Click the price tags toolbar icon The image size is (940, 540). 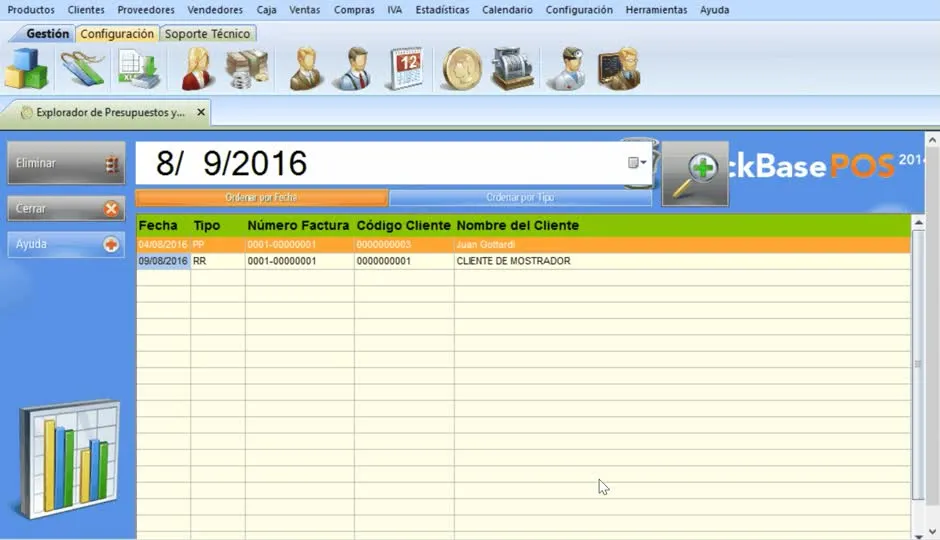coord(83,68)
